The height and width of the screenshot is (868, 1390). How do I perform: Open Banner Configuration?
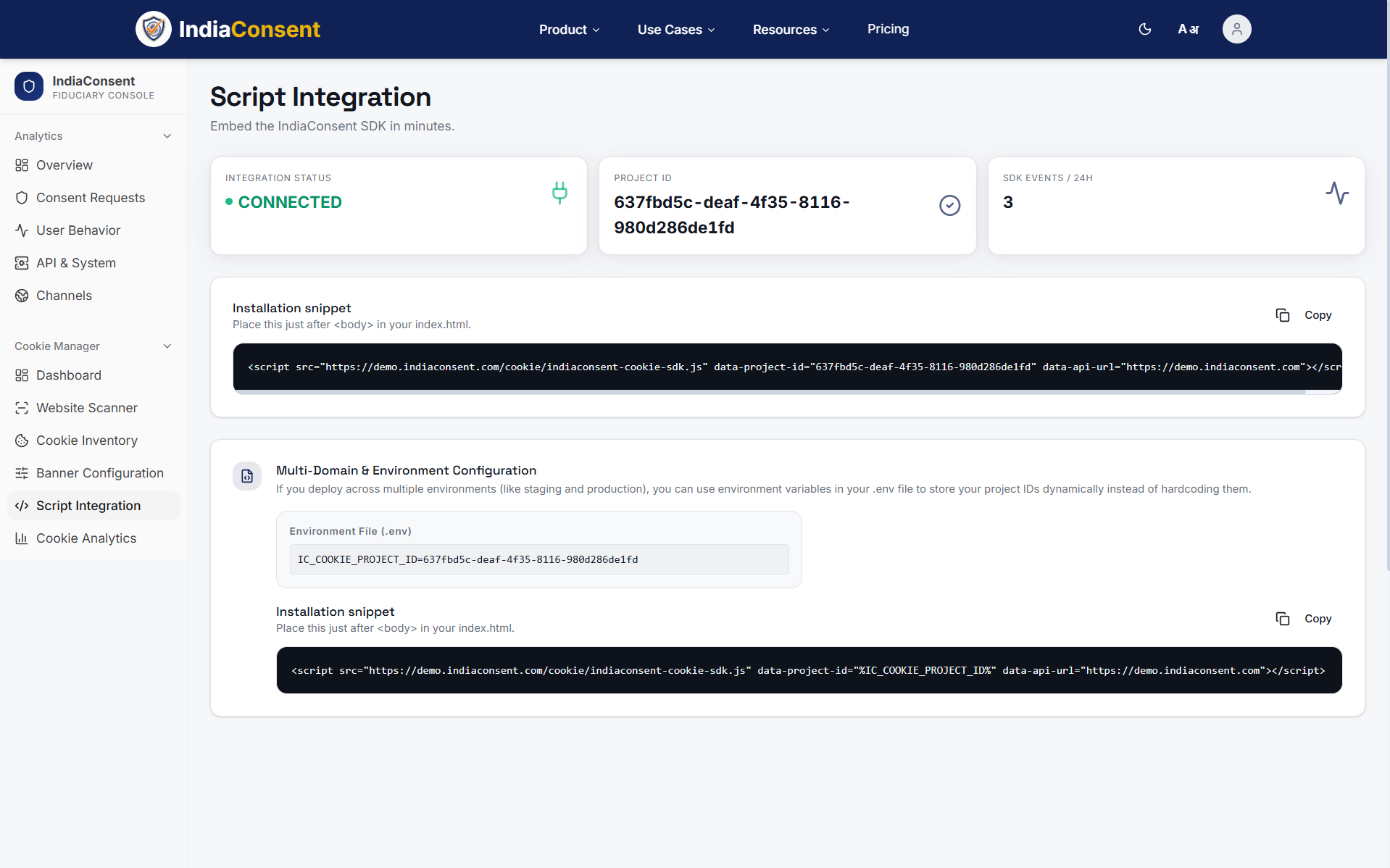(x=93, y=473)
